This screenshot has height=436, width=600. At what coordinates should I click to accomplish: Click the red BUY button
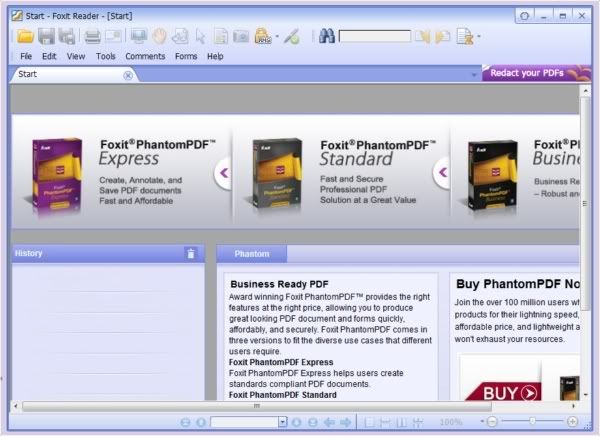tap(505, 392)
